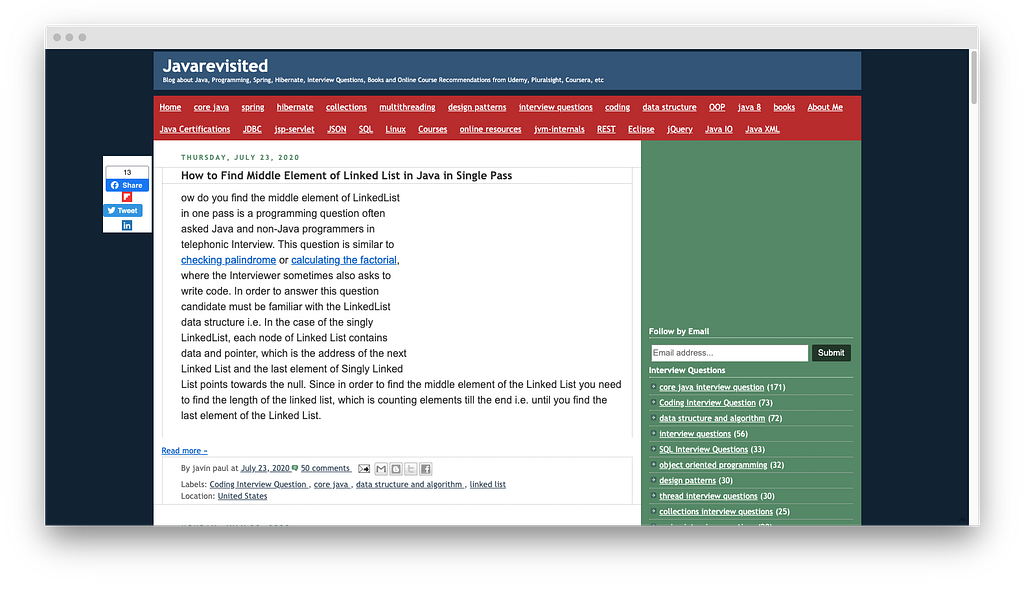Click the Email address input field
Screen dimensions: 1024x590
point(729,353)
